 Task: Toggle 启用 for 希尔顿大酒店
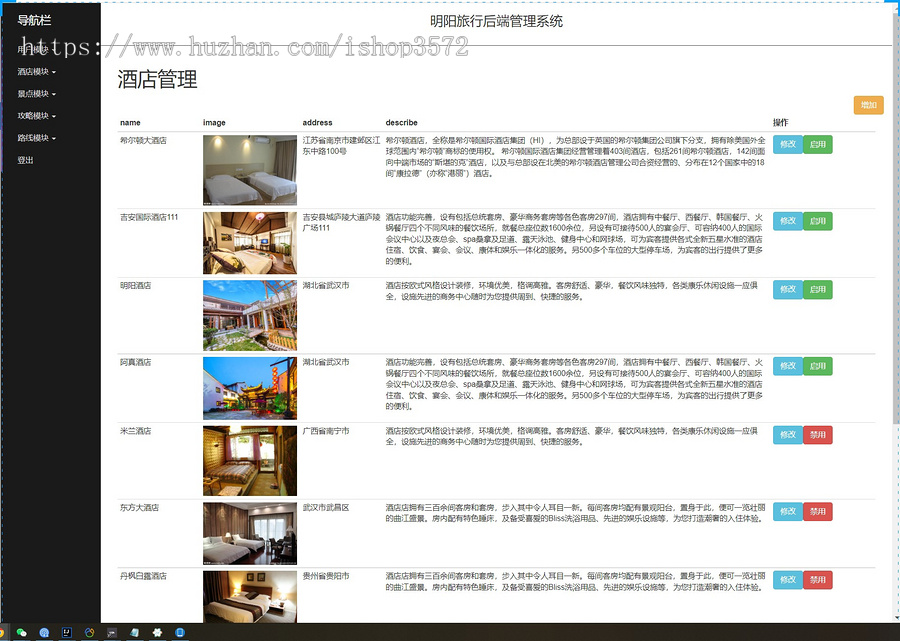pyautogui.click(x=817, y=144)
